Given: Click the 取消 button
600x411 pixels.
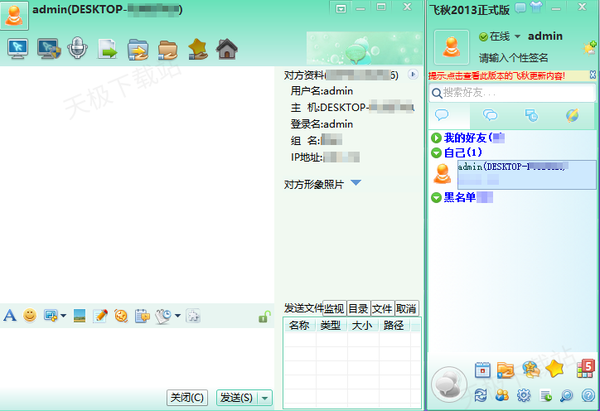Looking at the screenshot, I should point(406,308).
